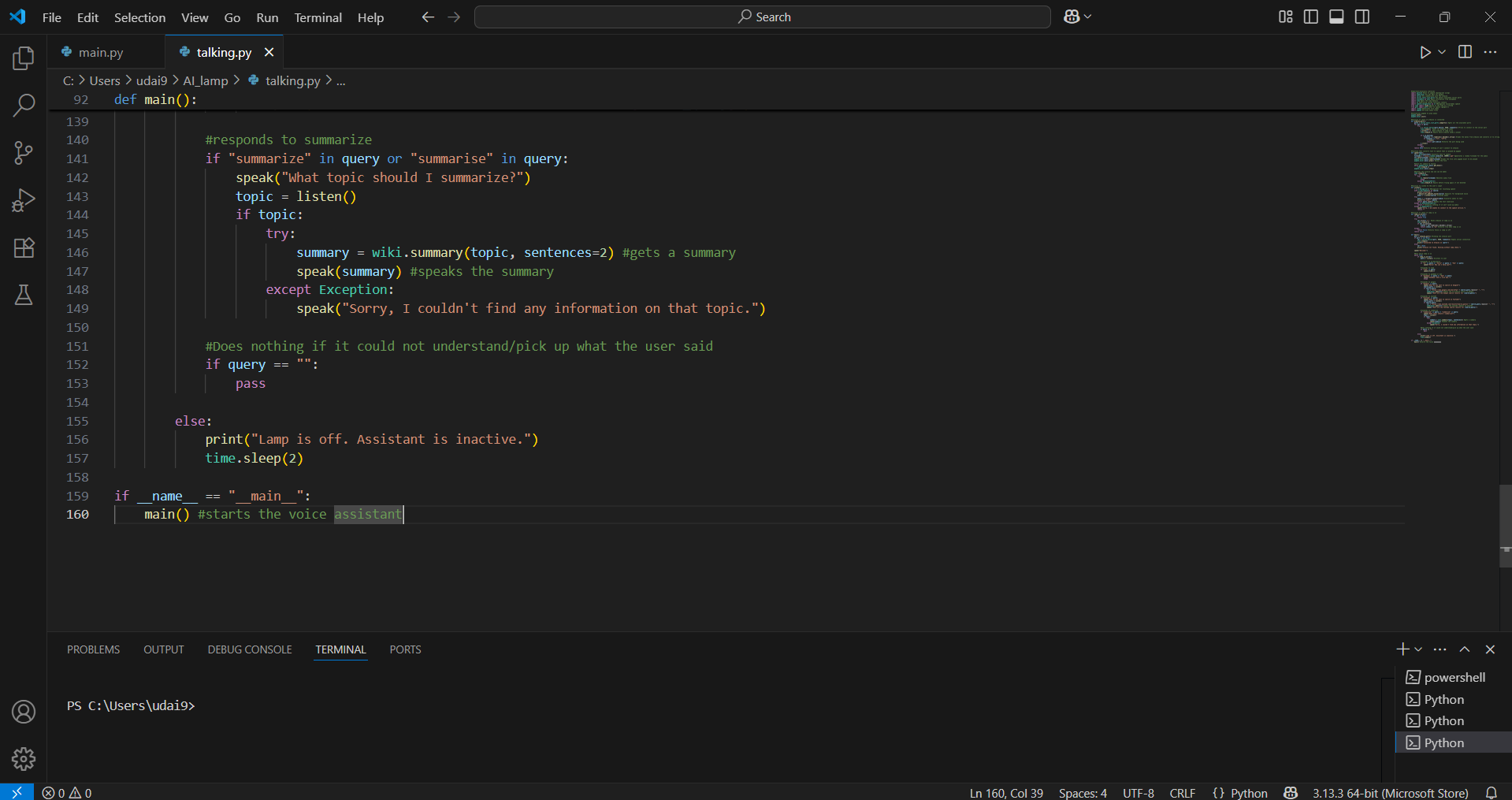This screenshot has height=800, width=1512.
Task: Open the File menu
Action: coord(52,17)
